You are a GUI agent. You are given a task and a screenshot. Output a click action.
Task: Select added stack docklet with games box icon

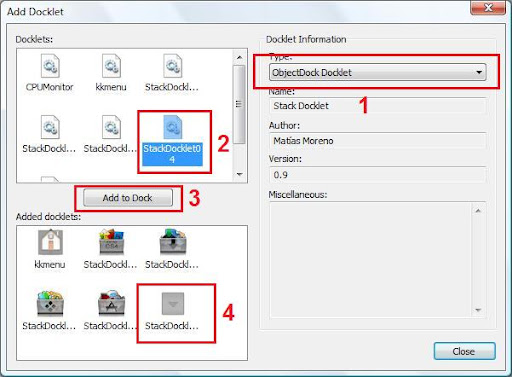[49, 310]
